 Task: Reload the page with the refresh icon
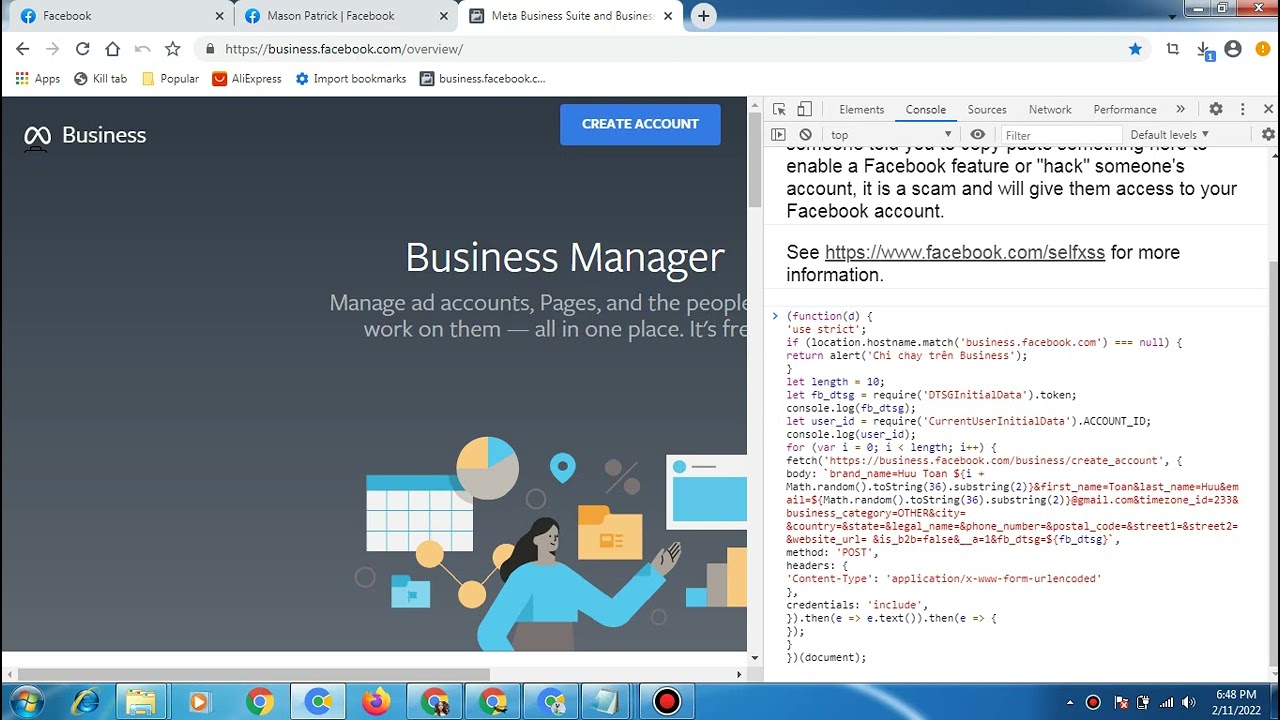tap(83, 49)
